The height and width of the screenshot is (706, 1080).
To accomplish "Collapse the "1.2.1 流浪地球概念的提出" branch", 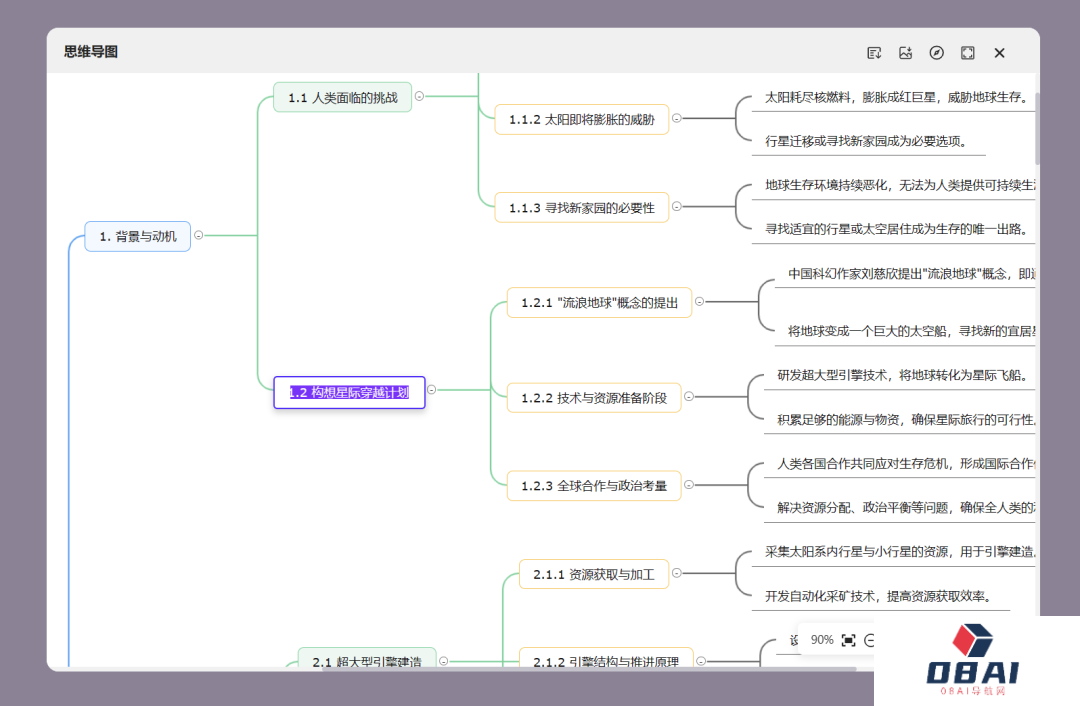I will [697, 302].
